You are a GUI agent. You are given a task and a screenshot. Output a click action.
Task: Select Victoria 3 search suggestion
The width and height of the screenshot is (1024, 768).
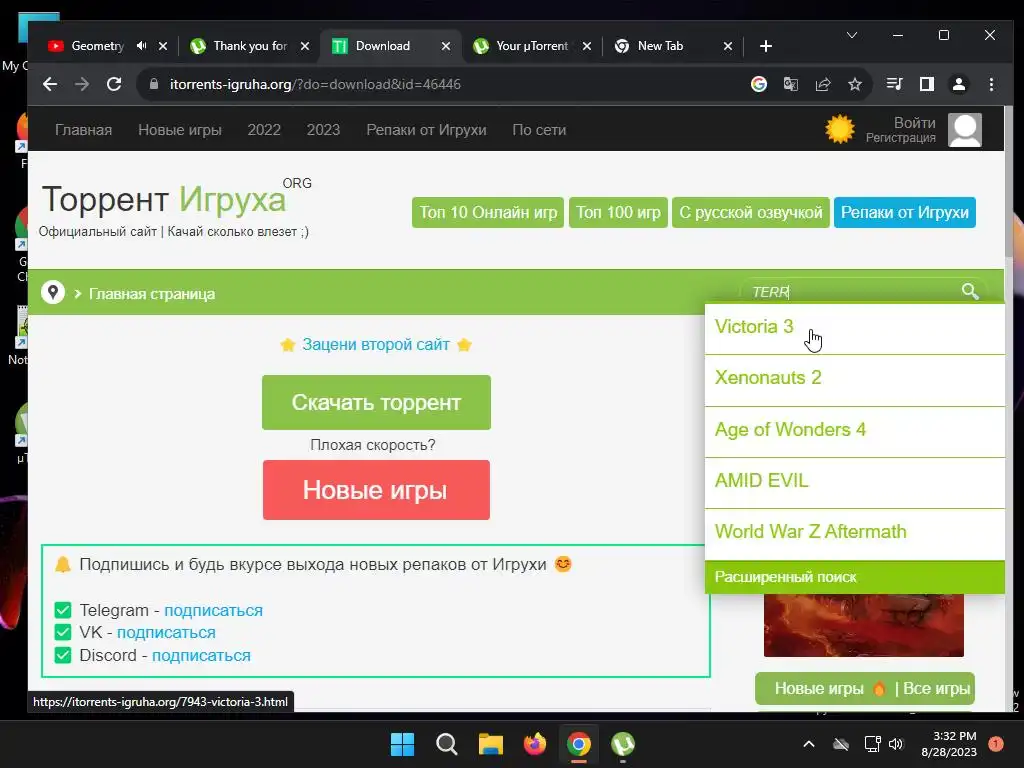click(x=854, y=328)
